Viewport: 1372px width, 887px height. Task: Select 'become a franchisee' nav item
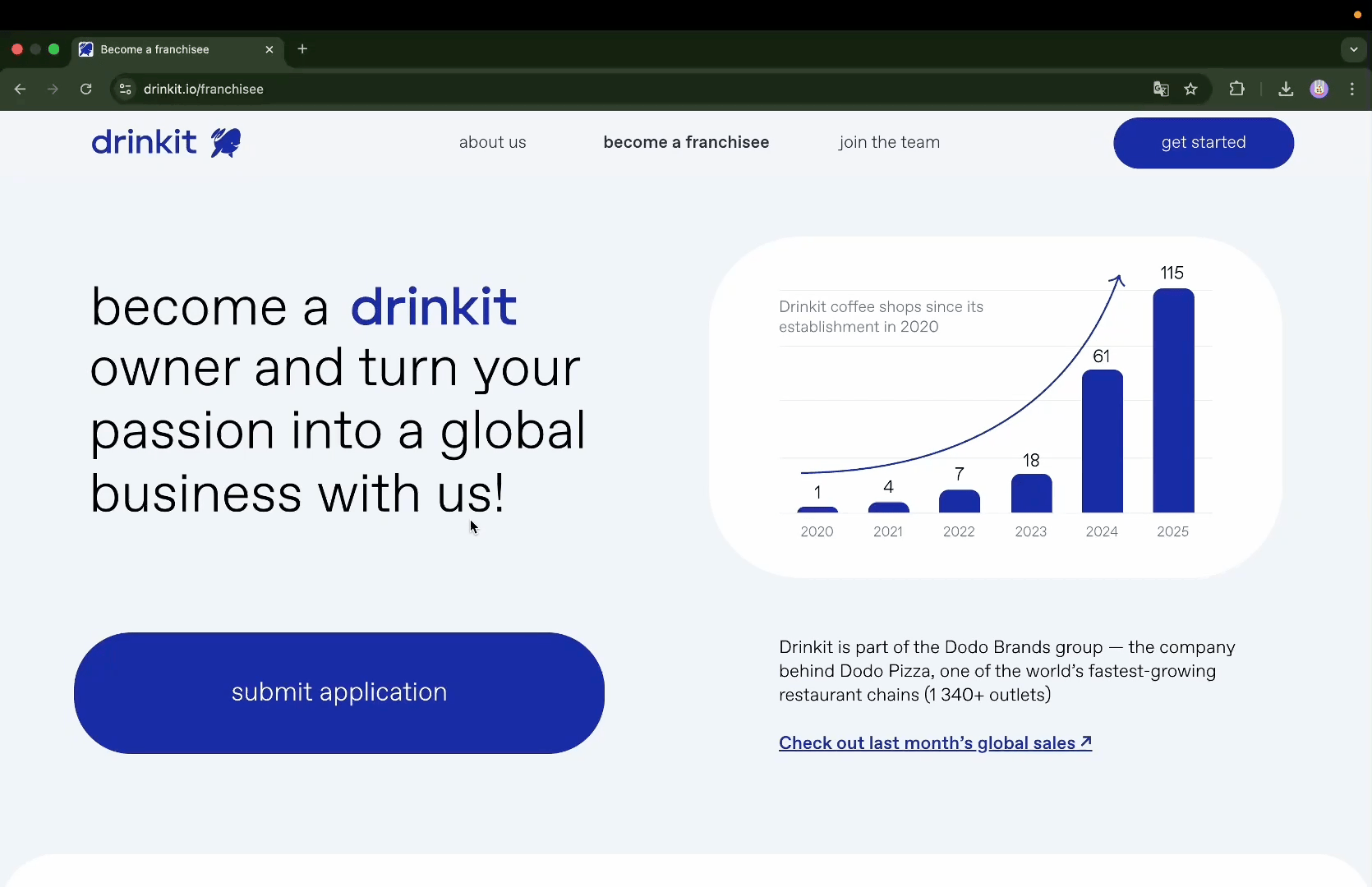pyautogui.click(x=686, y=143)
